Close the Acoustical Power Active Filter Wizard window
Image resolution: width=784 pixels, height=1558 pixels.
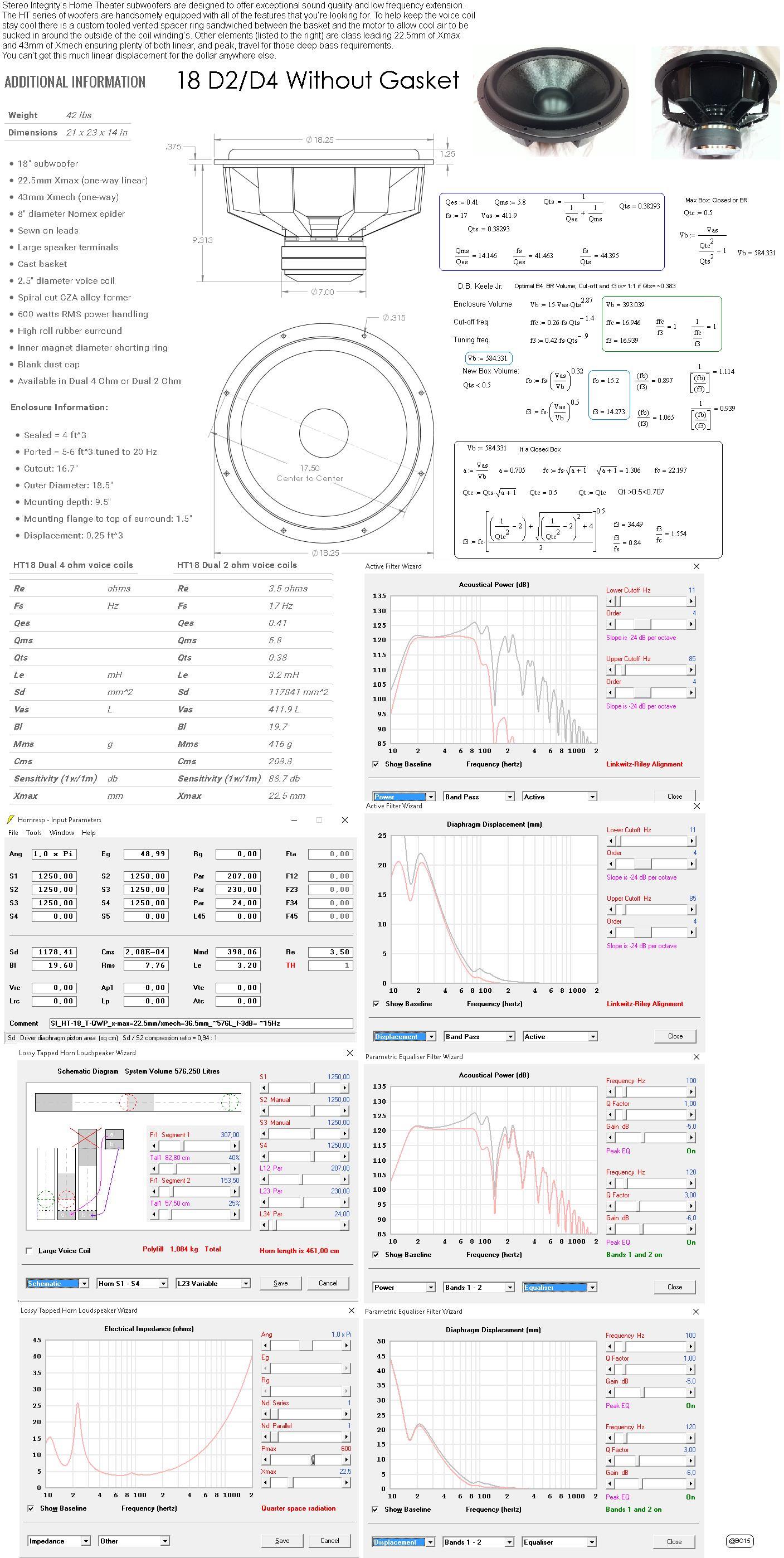697,566
